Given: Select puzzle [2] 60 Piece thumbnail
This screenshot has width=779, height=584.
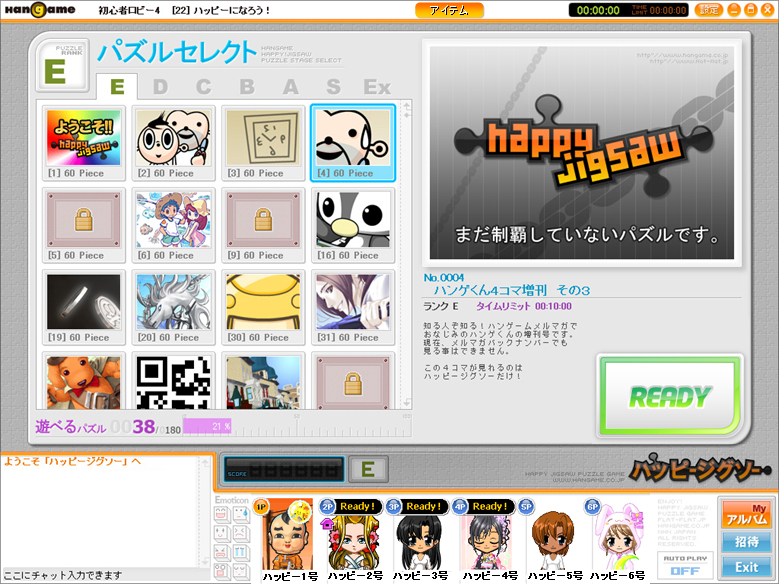Looking at the screenshot, I should coord(173,143).
